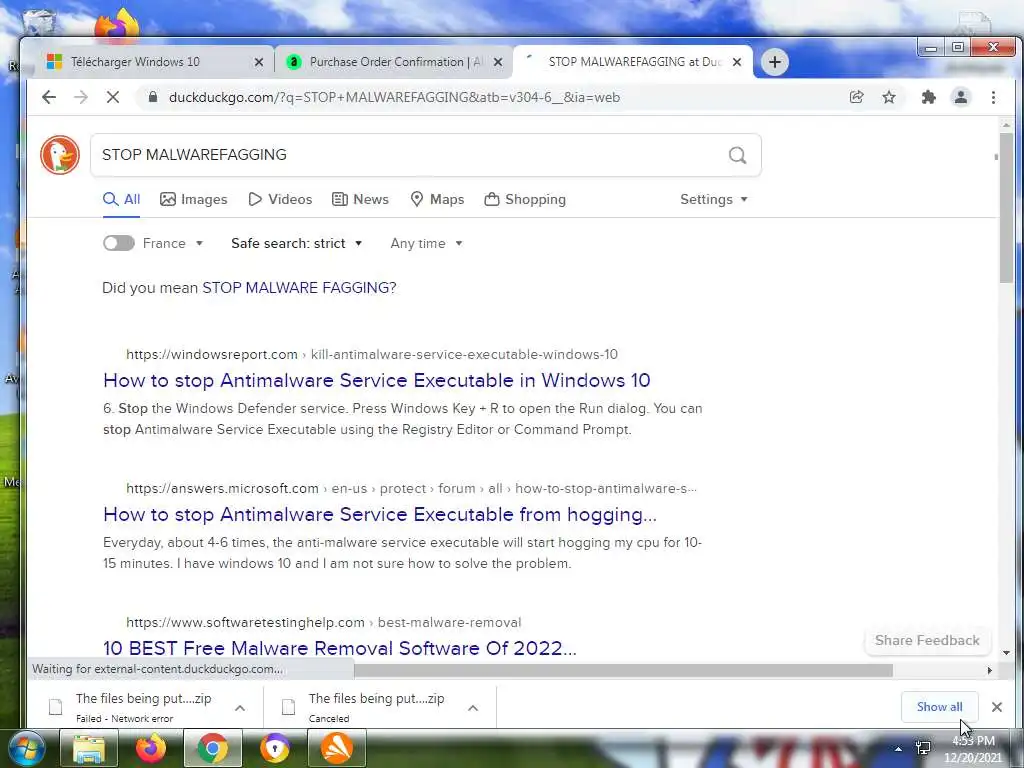Open How to stop Antimalware Service Executable in Windows 10
The width and height of the screenshot is (1024, 768).
[x=377, y=380]
